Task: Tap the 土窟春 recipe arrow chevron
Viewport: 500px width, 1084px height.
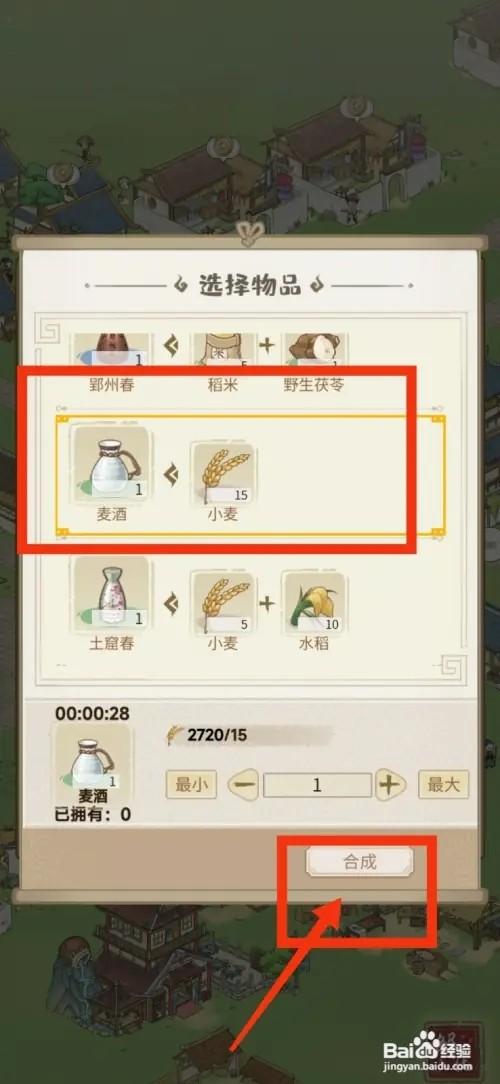Action: [x=171, y=604]
